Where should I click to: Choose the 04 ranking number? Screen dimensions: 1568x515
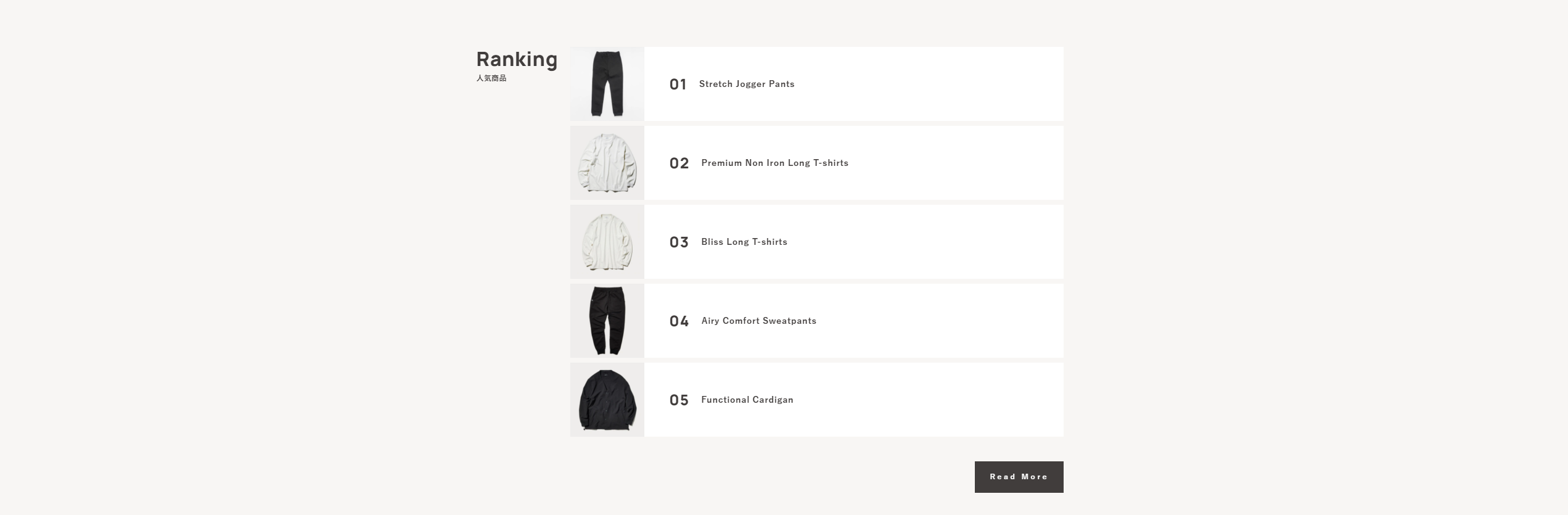point(679,321)
